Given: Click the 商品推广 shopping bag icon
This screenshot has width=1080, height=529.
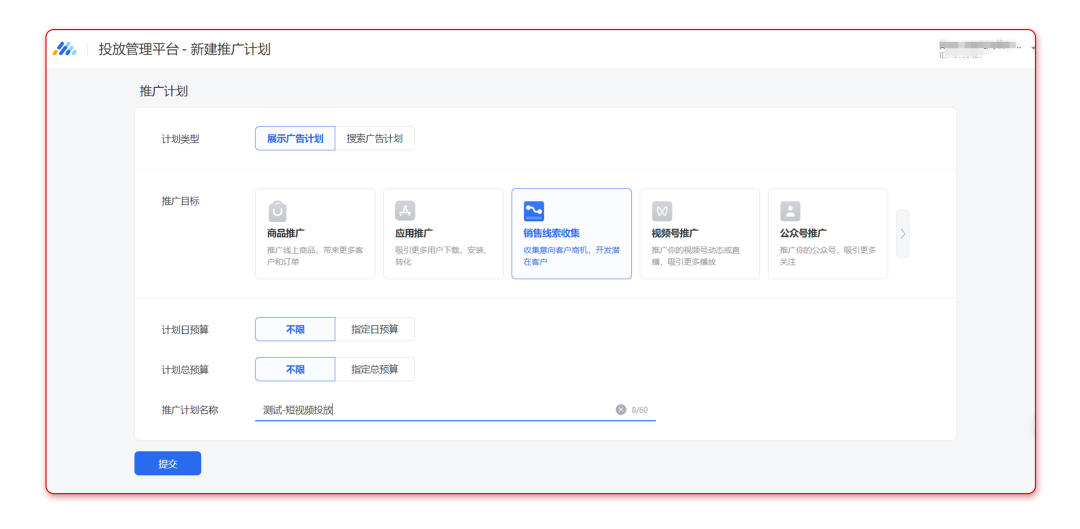Looking at the screenshot, I should click(x=277, y=211).
